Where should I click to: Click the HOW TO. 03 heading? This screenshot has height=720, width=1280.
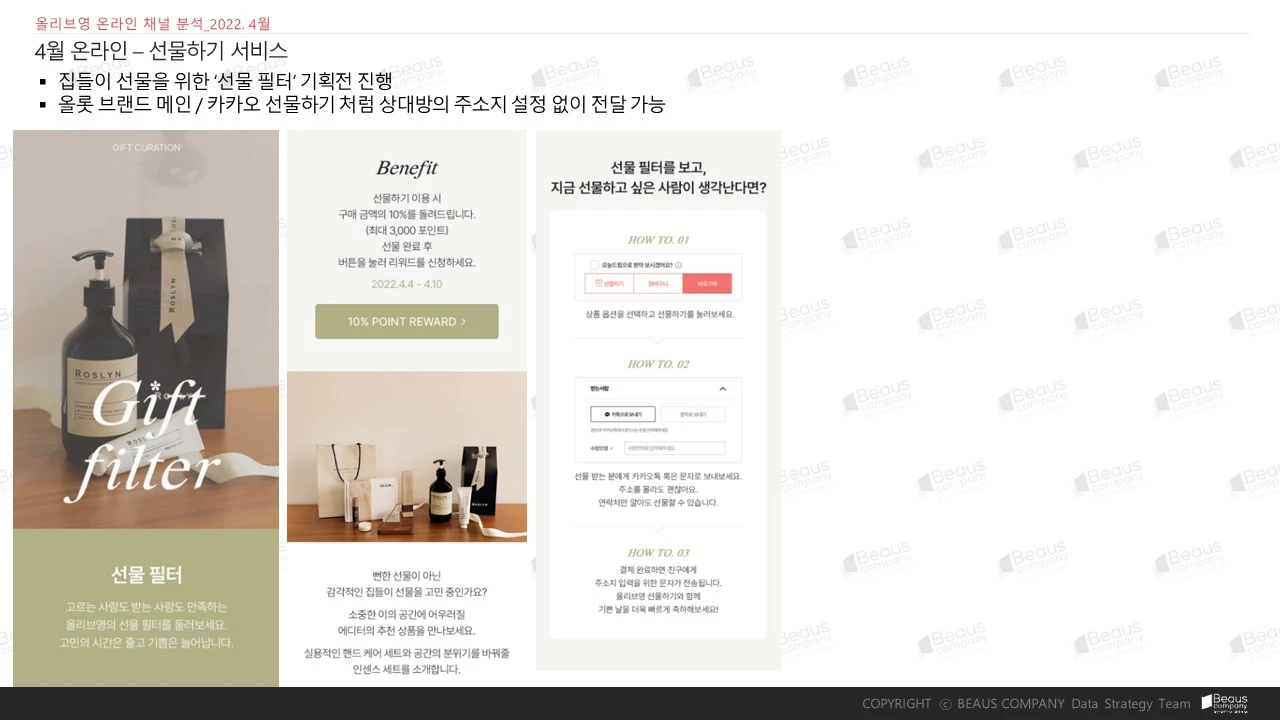coord(658,552)
